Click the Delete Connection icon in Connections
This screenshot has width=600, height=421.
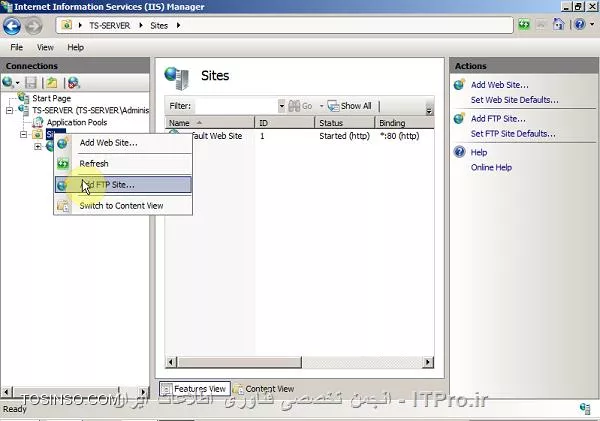click(73, 83)
